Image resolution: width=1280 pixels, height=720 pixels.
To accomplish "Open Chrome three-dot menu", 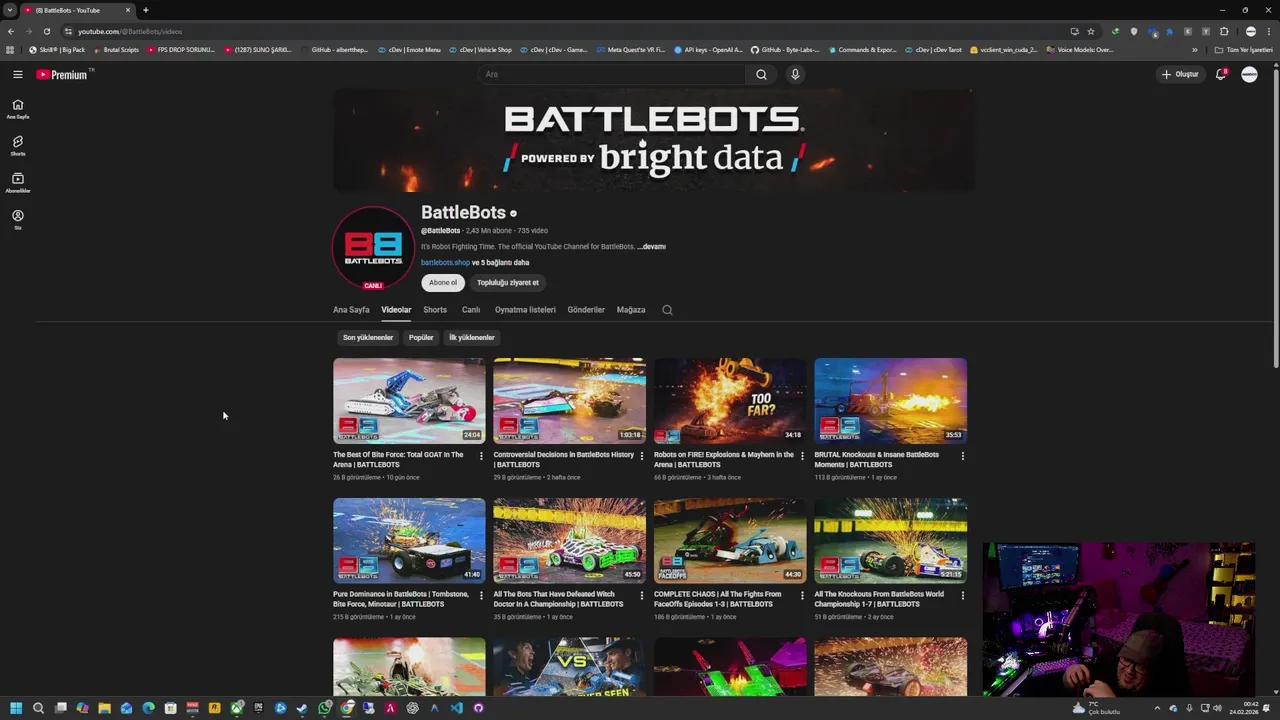I will click(1268, 31).
